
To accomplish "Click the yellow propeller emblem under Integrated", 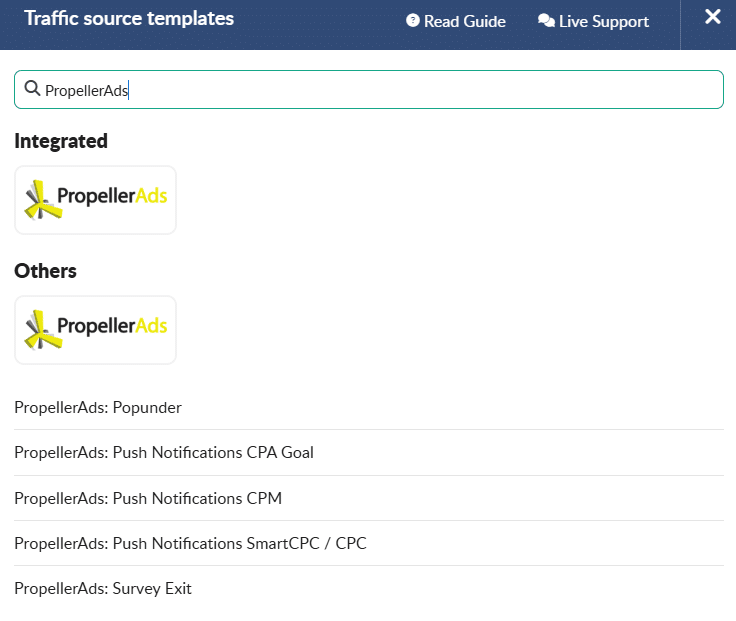I will coord(40,199).
